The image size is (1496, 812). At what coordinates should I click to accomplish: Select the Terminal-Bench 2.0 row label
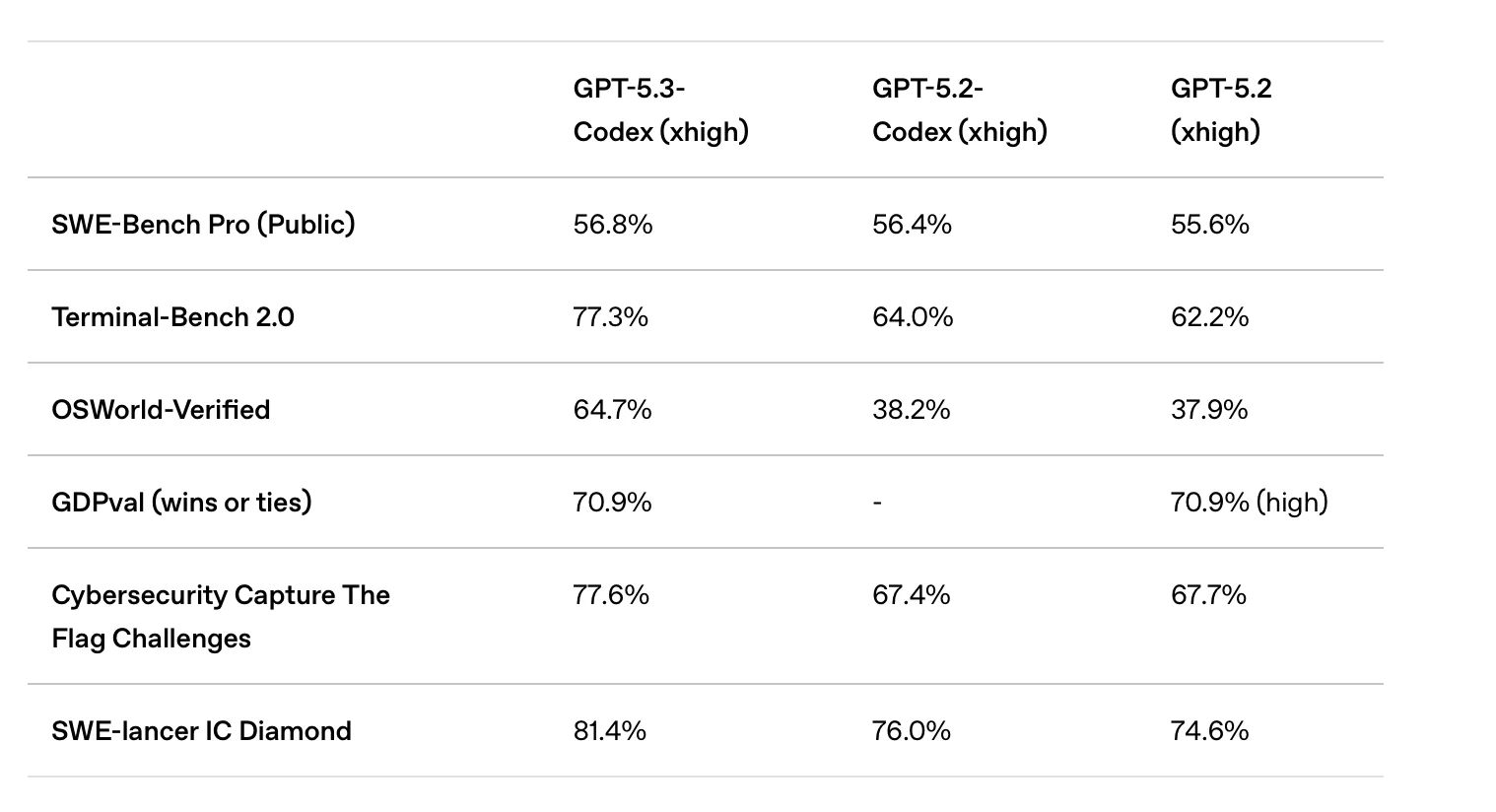coord(172,317)
